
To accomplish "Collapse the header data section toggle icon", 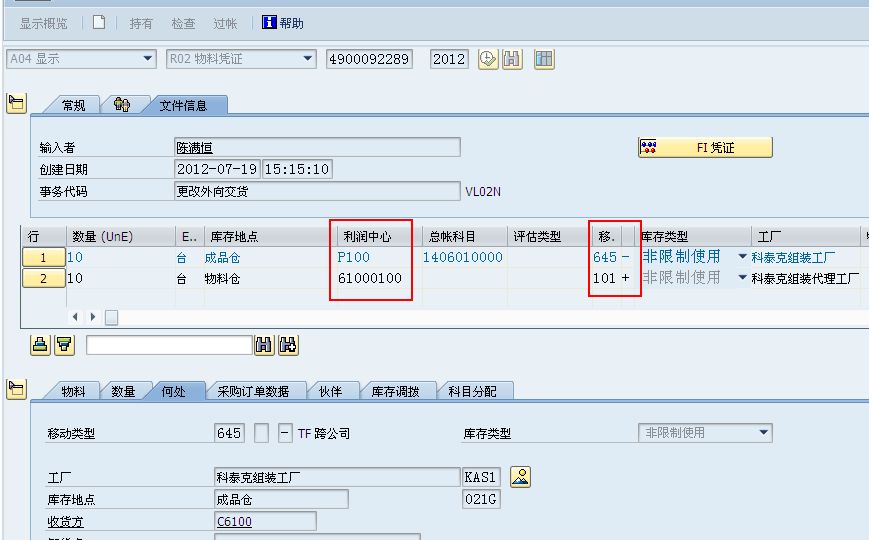I will coord(16,103).
